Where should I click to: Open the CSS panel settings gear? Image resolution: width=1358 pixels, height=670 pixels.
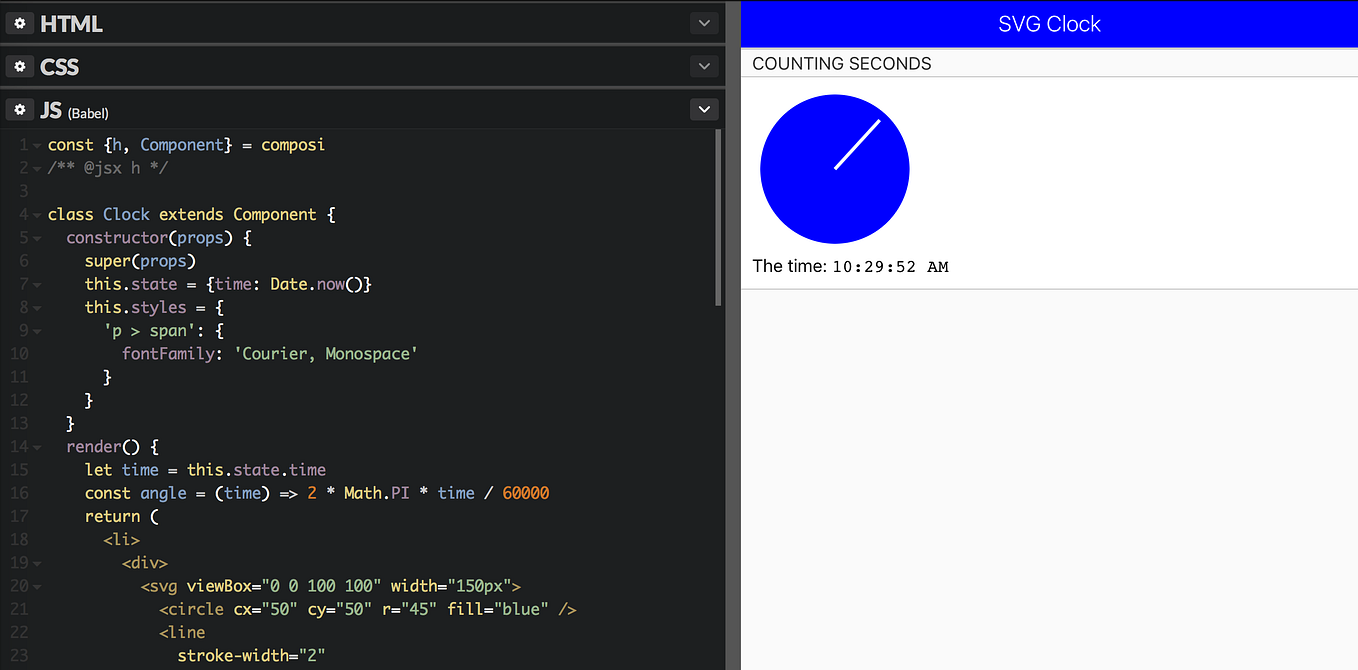[20, 66]
